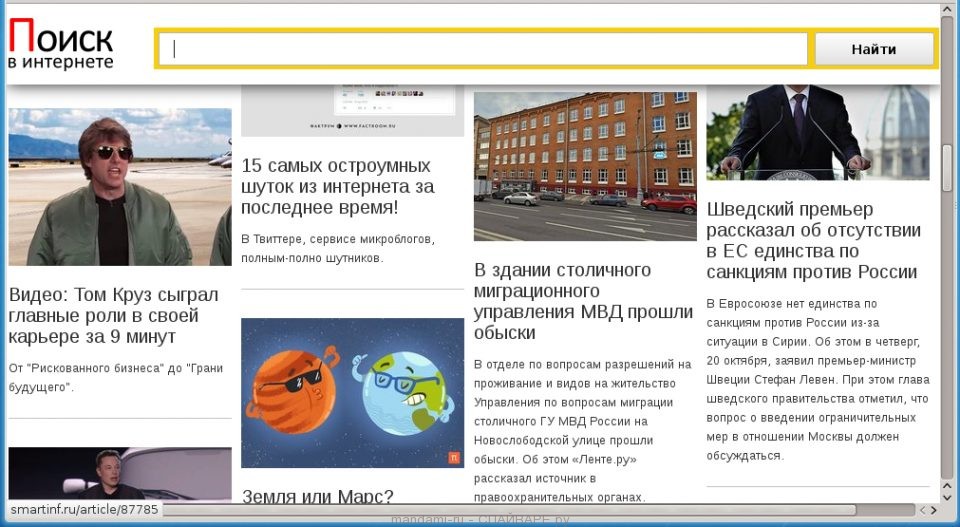The height and width of the screenshot is (527, 960).
Task: Open article "15 самых остроумных шуток из интернета"
Action: 338,186
